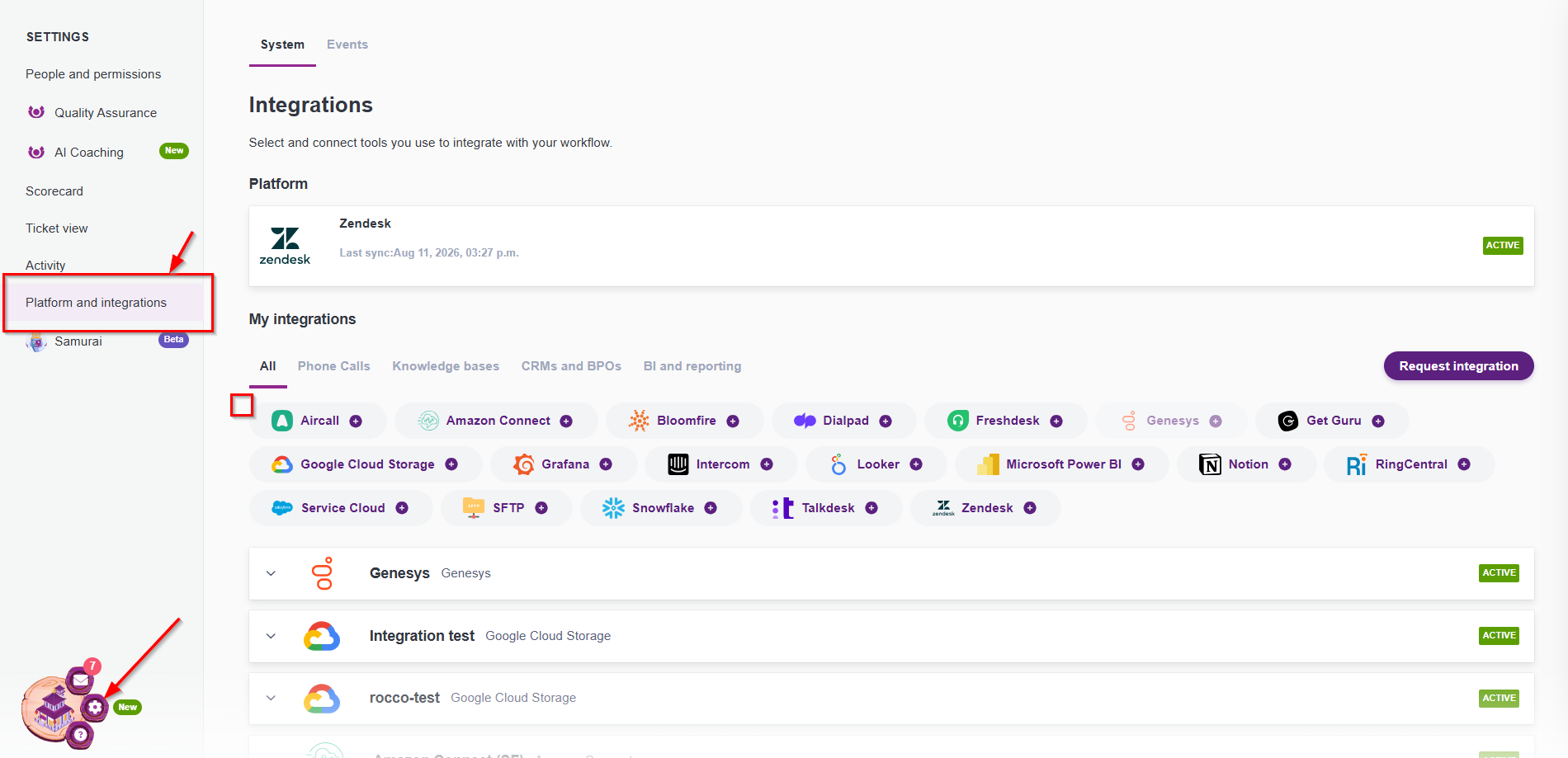Click the Samurai robot icon in the sidebar
1568x758 pixels.
pos(36,341)
